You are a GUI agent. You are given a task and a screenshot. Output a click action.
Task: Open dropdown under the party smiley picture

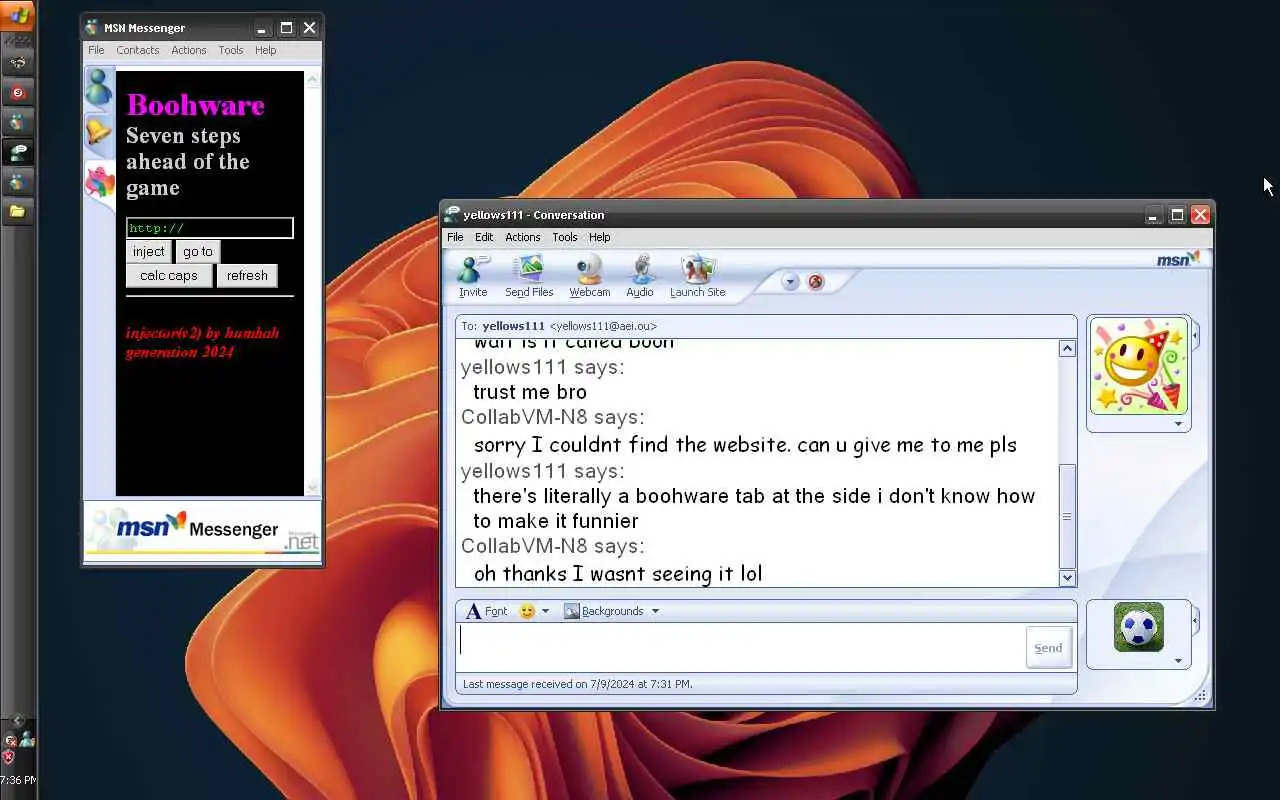[x=1178, y=424]
